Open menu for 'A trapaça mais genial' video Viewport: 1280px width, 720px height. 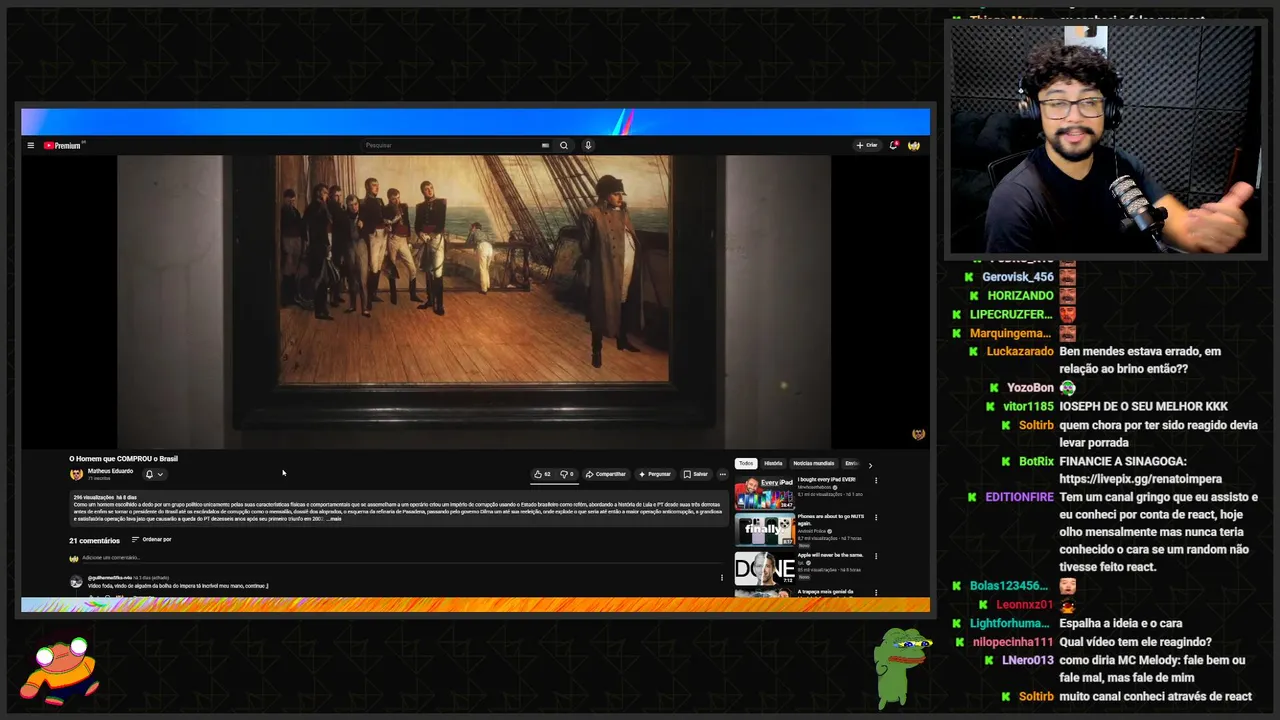876,593
